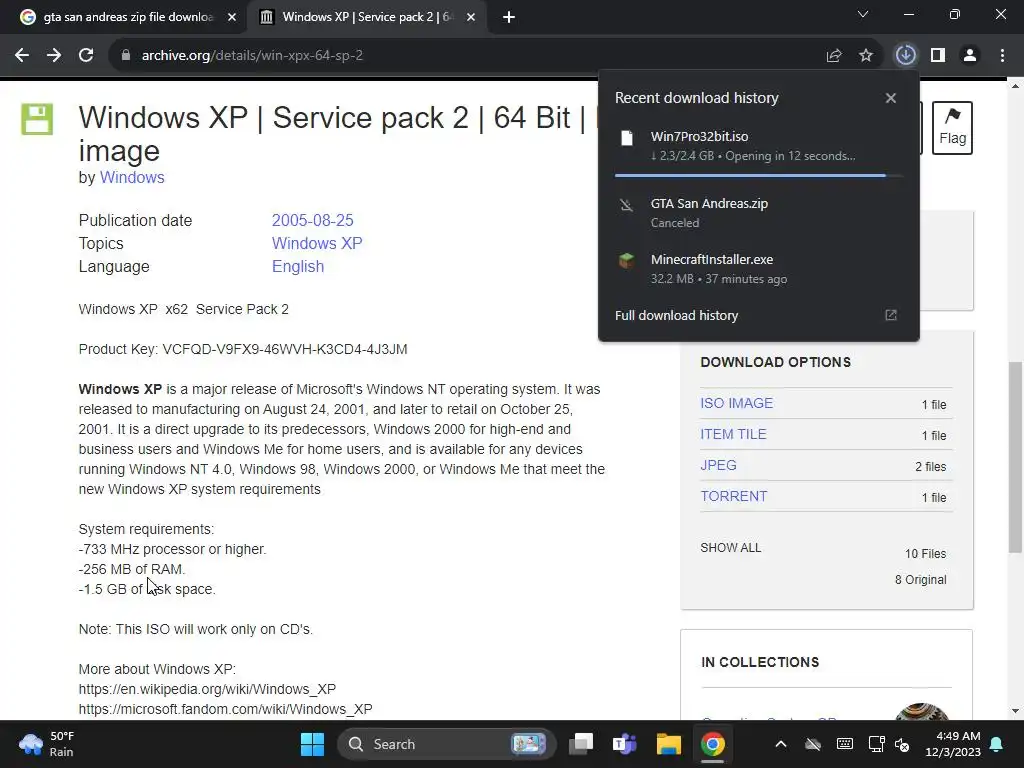Click the share page icon

coord(834,55)
